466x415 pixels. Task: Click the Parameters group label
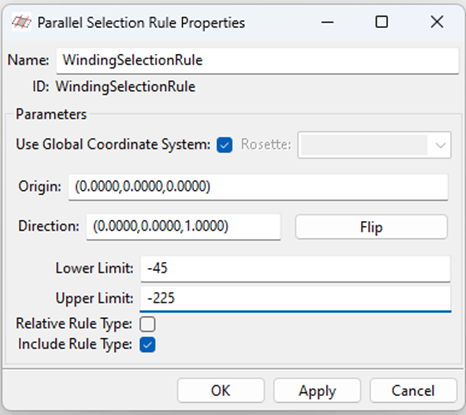click(x=51, y=114)
